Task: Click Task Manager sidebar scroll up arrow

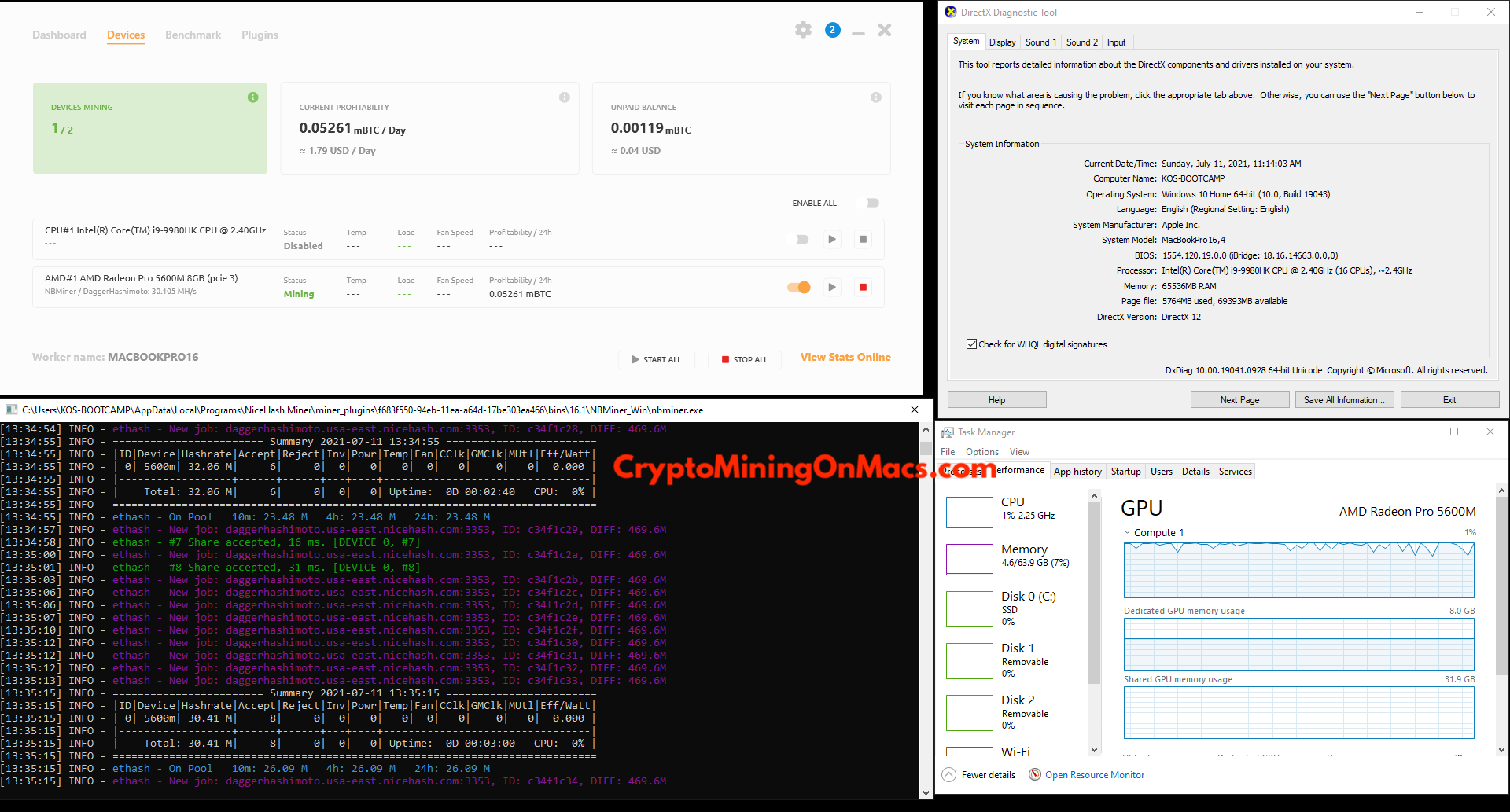Action: coord(1094,496)
